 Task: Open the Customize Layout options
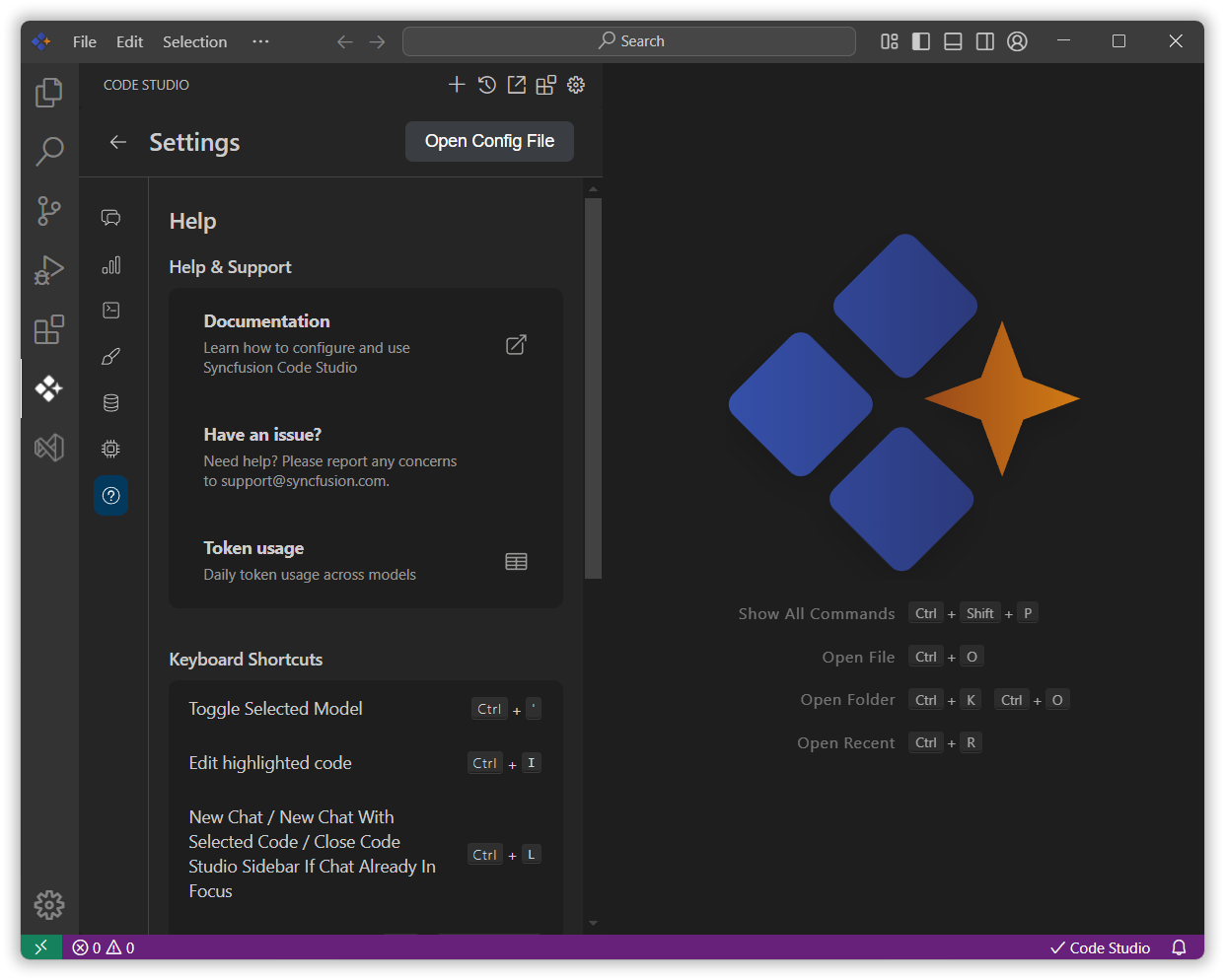890,41
